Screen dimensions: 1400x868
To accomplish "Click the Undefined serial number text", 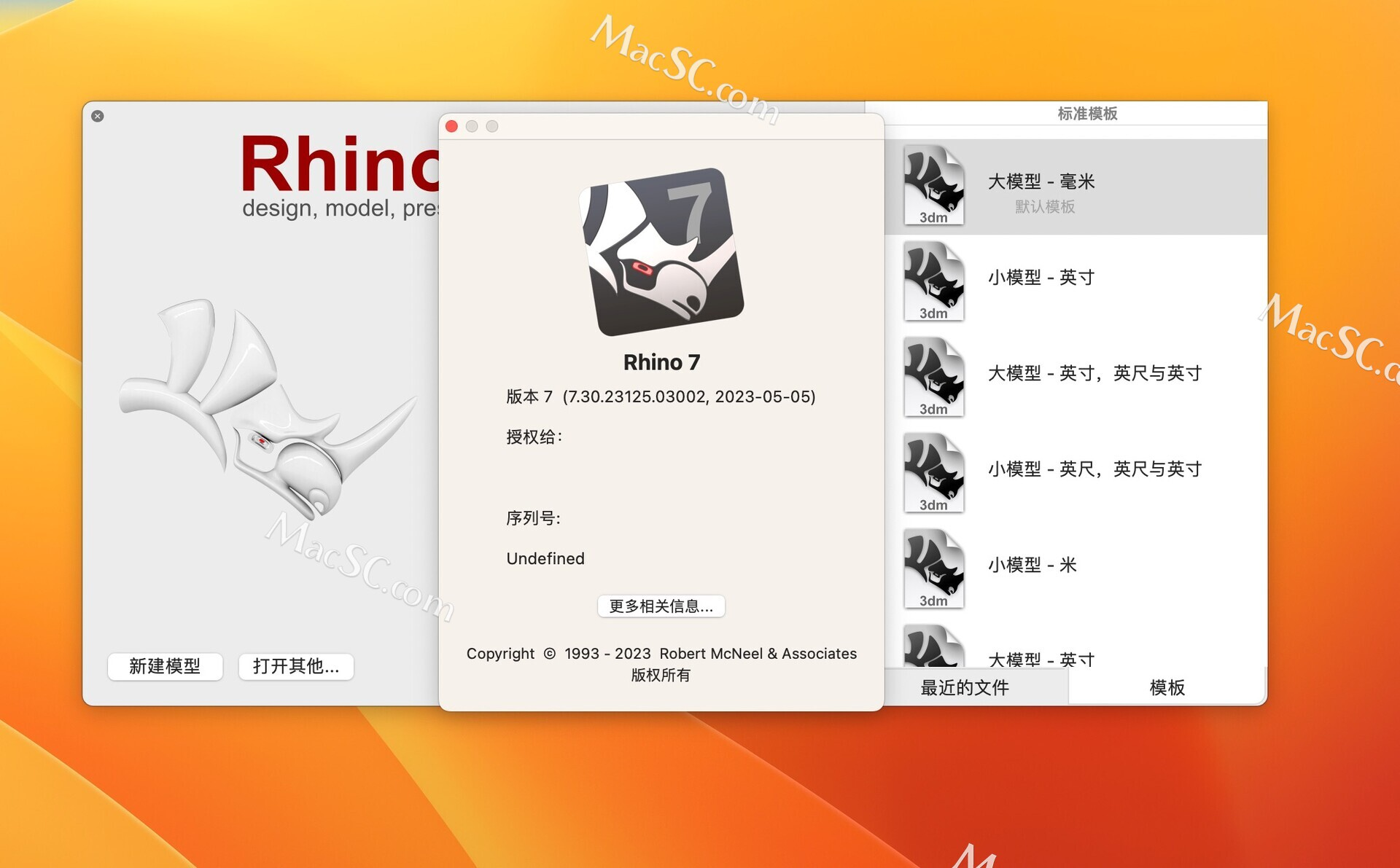I will click(x=545, y=558).
